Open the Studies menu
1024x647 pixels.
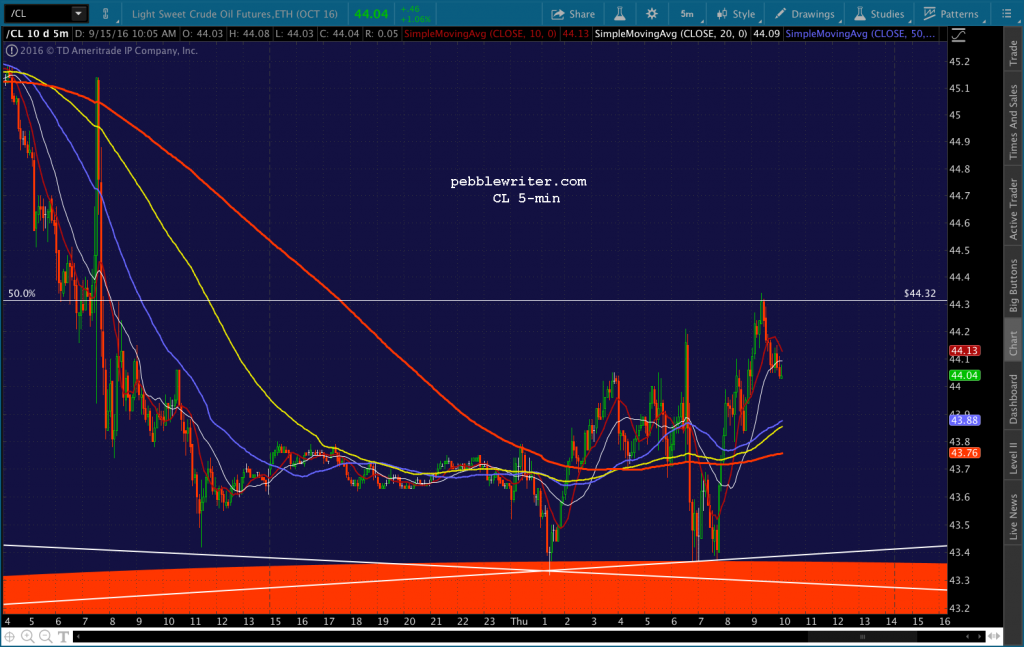click(x=879, y=14)
